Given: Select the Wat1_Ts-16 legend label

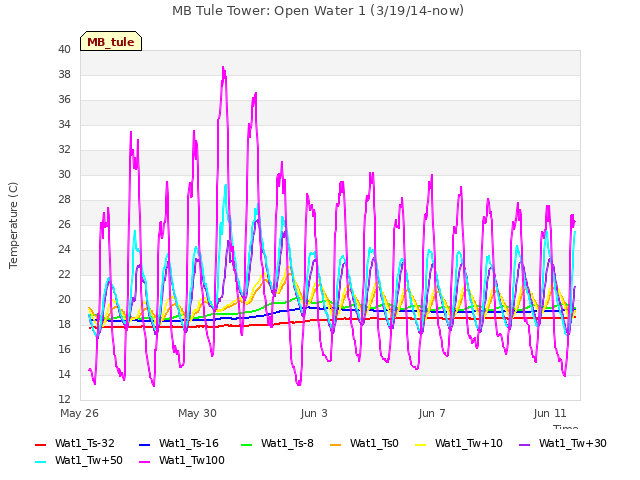Looking at the screenshot, I should click(x=189, y=443).
